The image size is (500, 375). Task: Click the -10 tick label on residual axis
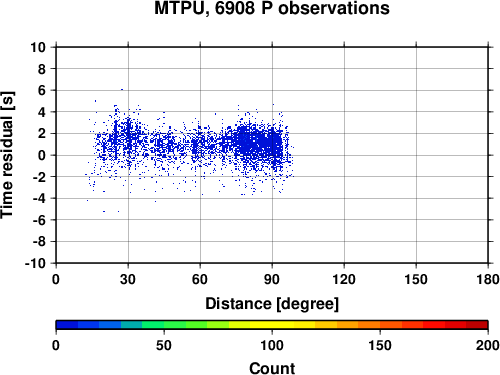[35, 263]
